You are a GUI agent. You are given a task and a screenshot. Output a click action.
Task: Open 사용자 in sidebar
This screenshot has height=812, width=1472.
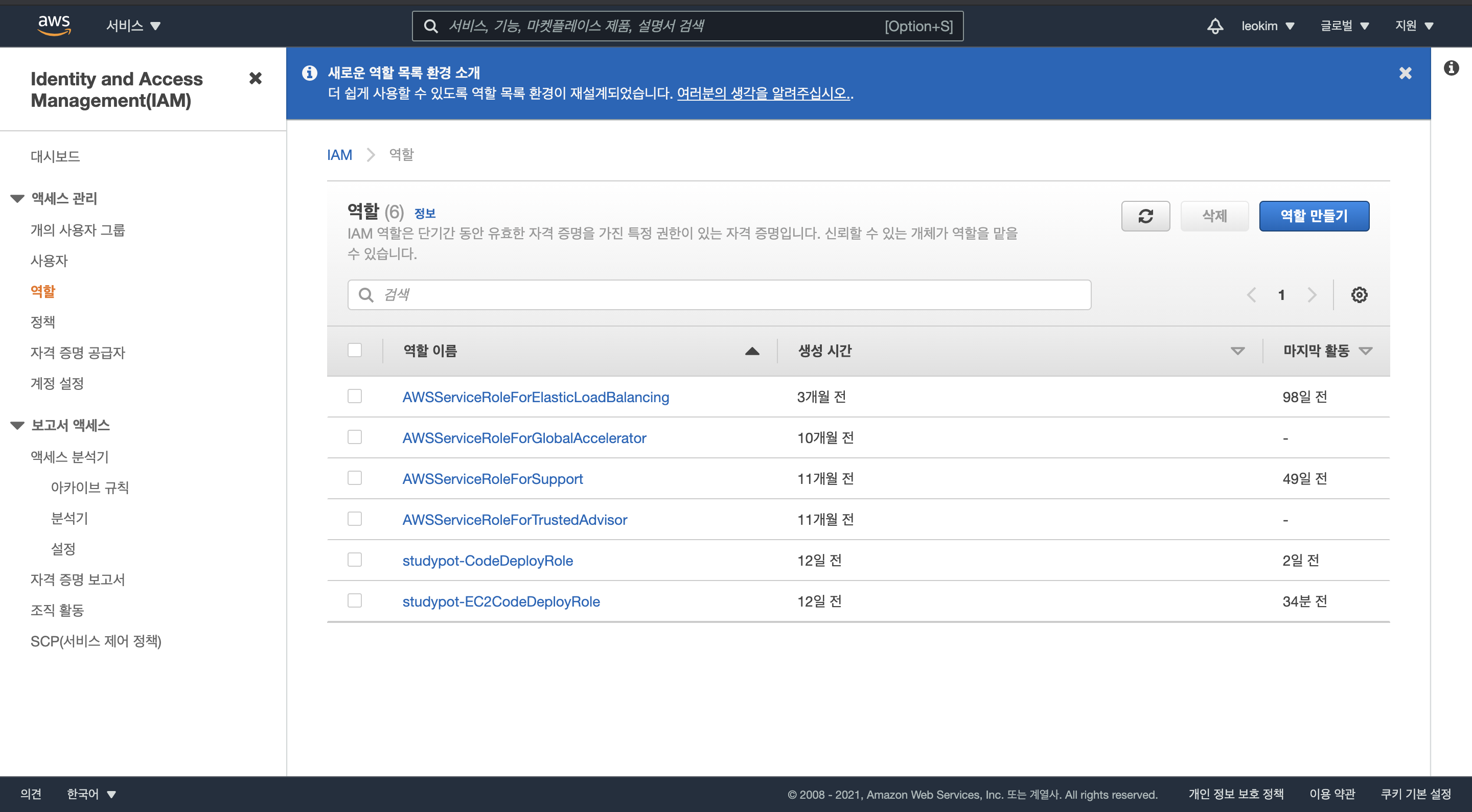[49, 261]
